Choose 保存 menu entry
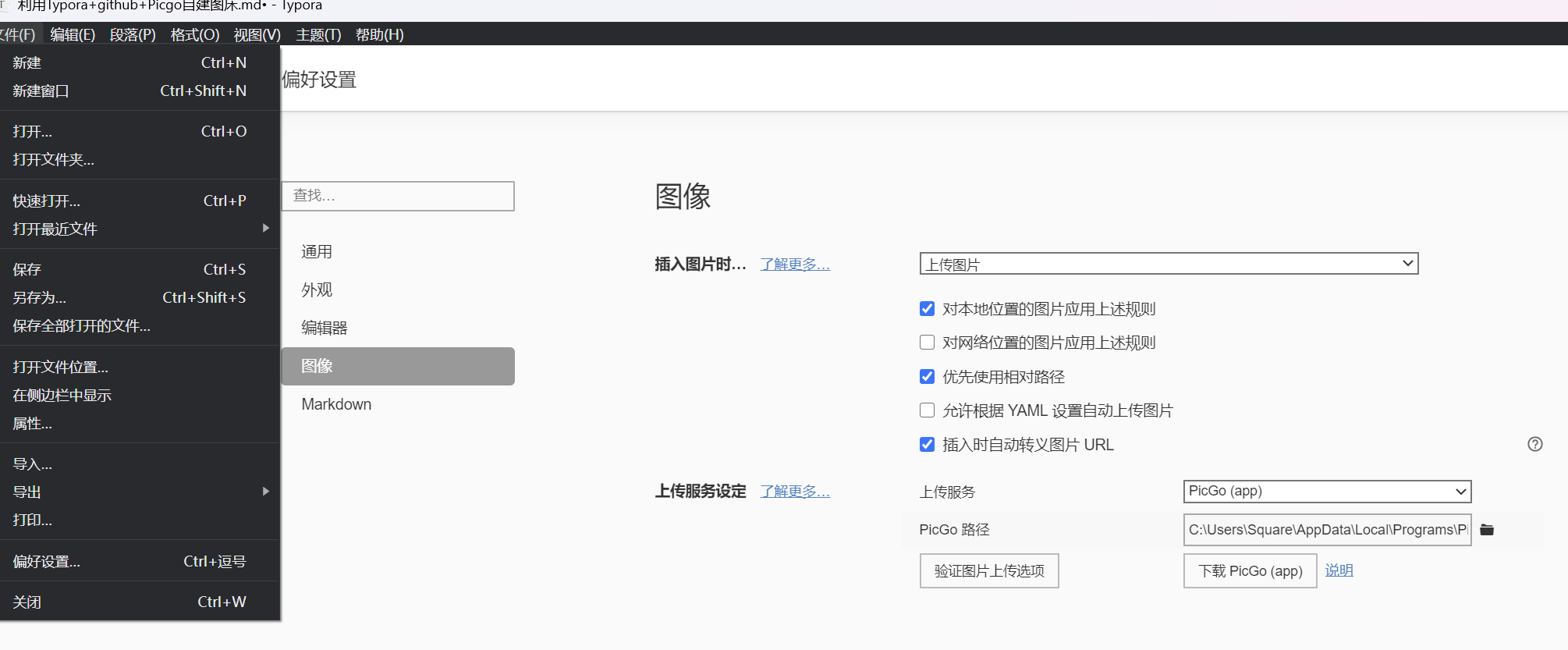 pyautogui.click(x=140, y=269)
